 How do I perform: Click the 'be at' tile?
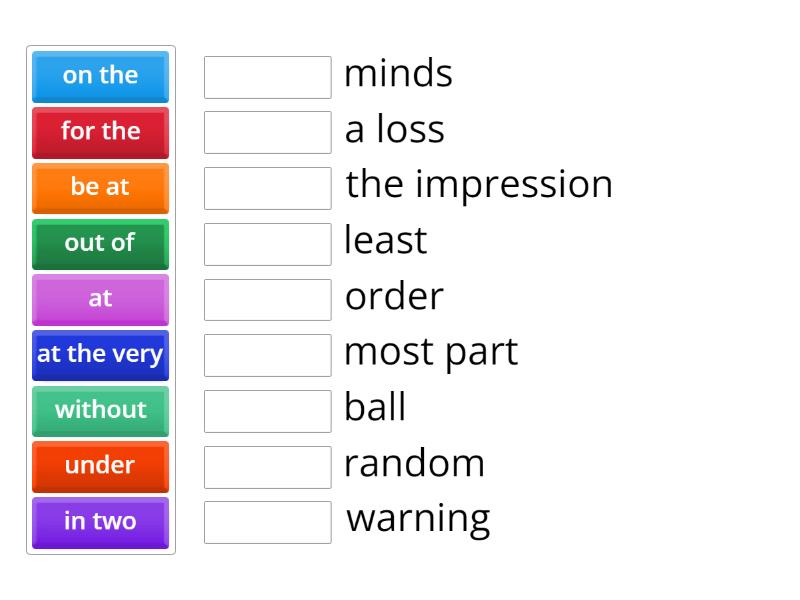point(100,187)
